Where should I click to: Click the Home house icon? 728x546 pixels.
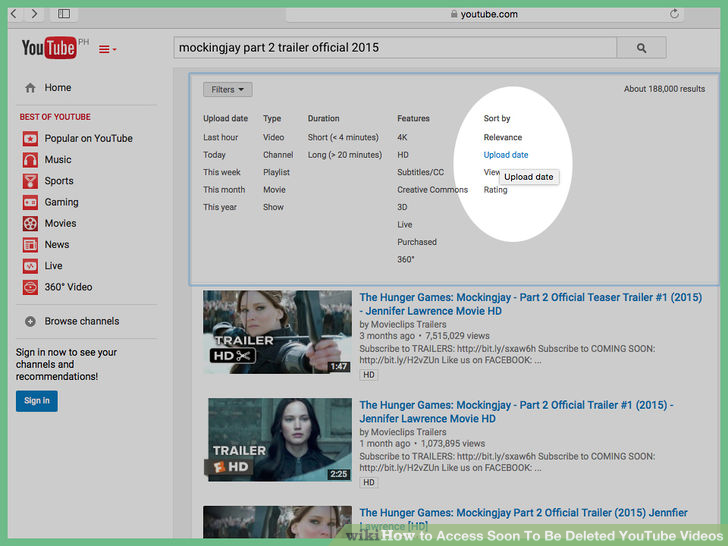pyautogui.click(x=30, y=88)
